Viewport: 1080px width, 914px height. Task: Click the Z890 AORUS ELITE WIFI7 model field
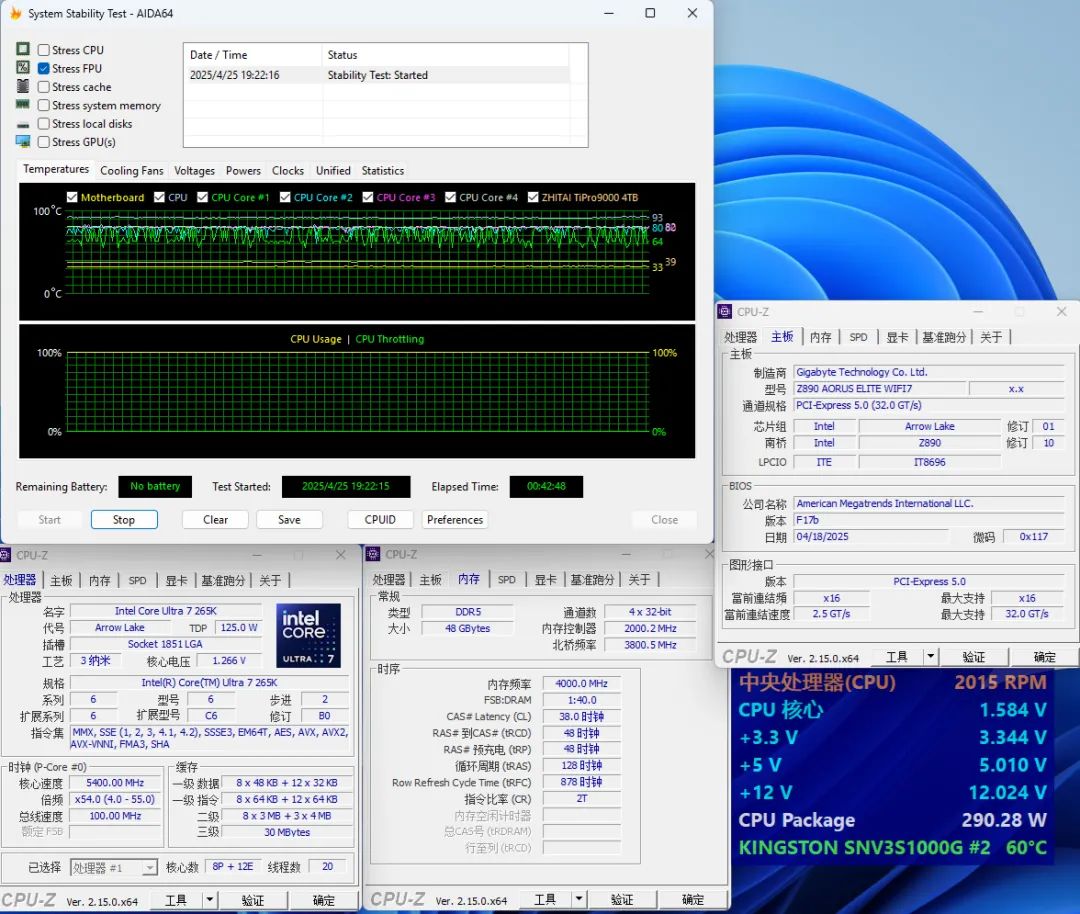pyautogui.click(x=878, y=388)
